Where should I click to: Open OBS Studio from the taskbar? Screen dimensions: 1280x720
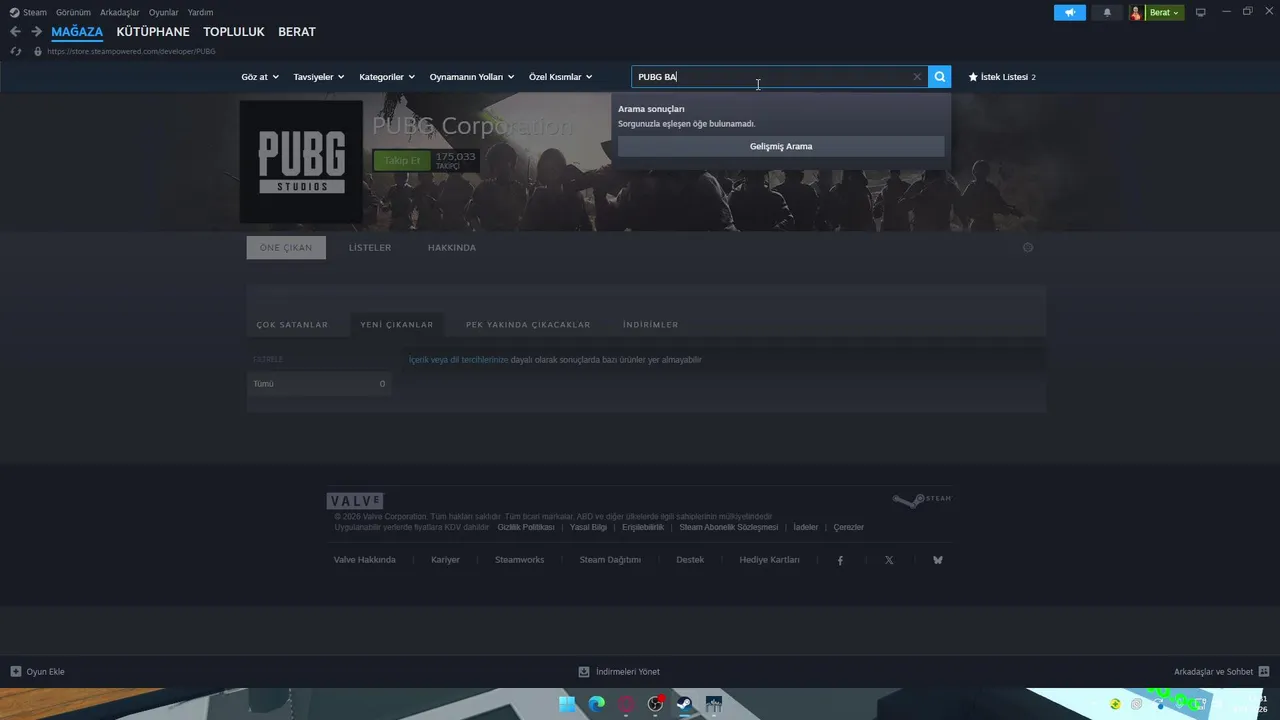655,704
